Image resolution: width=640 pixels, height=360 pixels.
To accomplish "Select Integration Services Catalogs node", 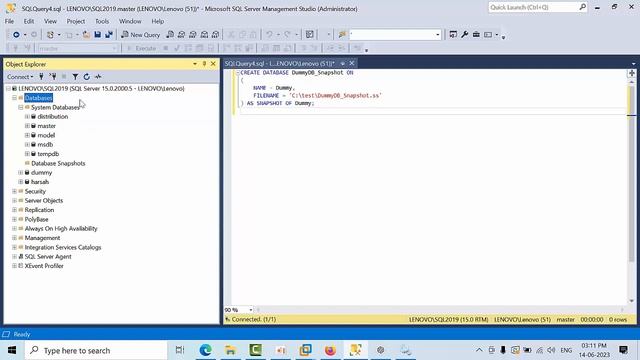I will 63,247.
